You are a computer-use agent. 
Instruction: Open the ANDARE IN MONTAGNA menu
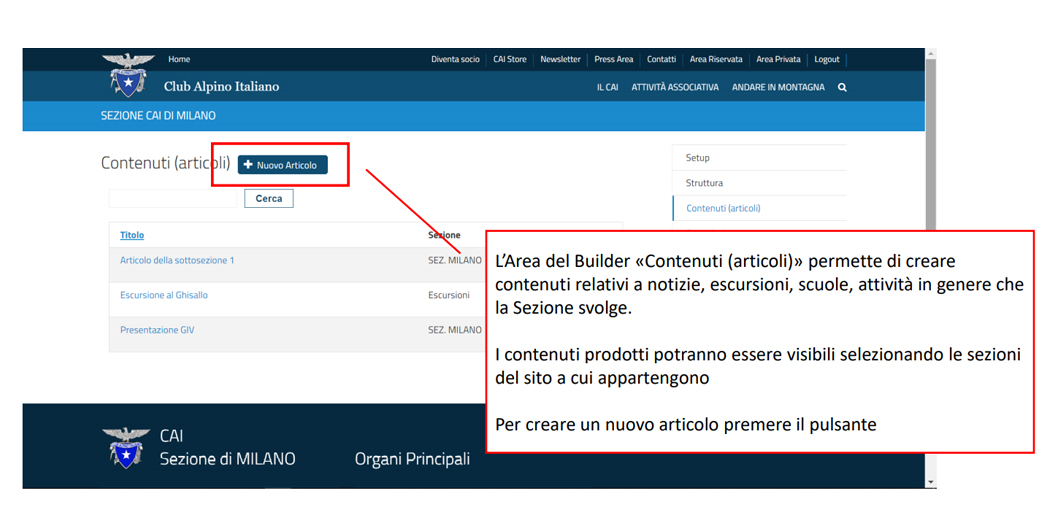[x=778, y=87]
